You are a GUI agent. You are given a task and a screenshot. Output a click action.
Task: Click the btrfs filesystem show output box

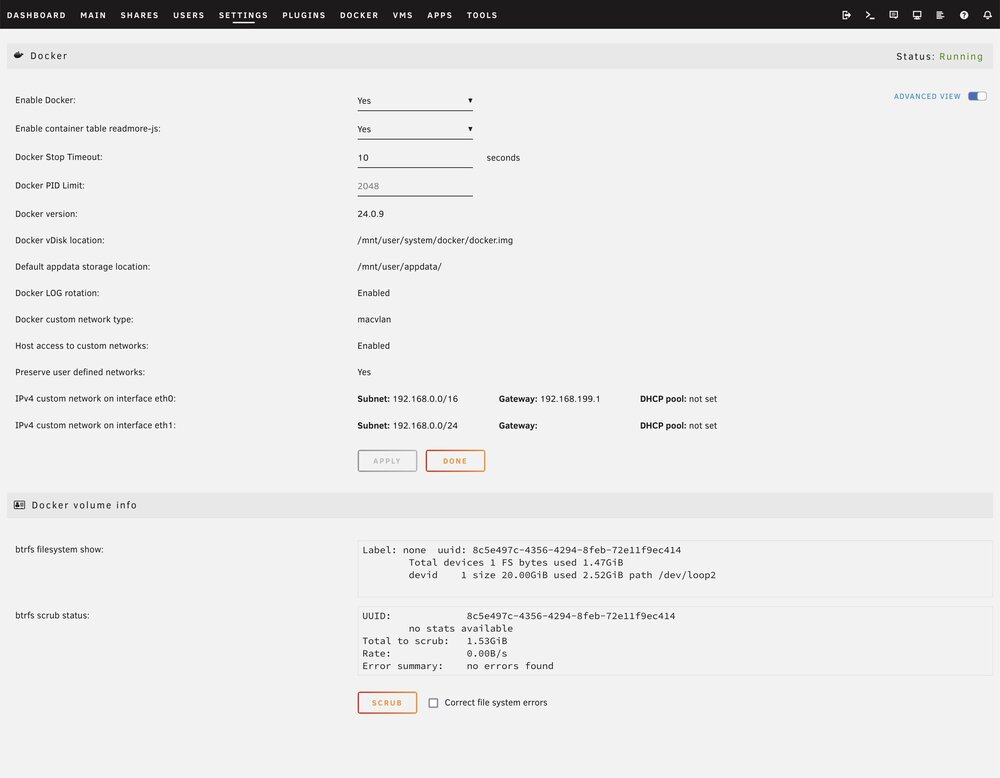[x=675, y=569]
